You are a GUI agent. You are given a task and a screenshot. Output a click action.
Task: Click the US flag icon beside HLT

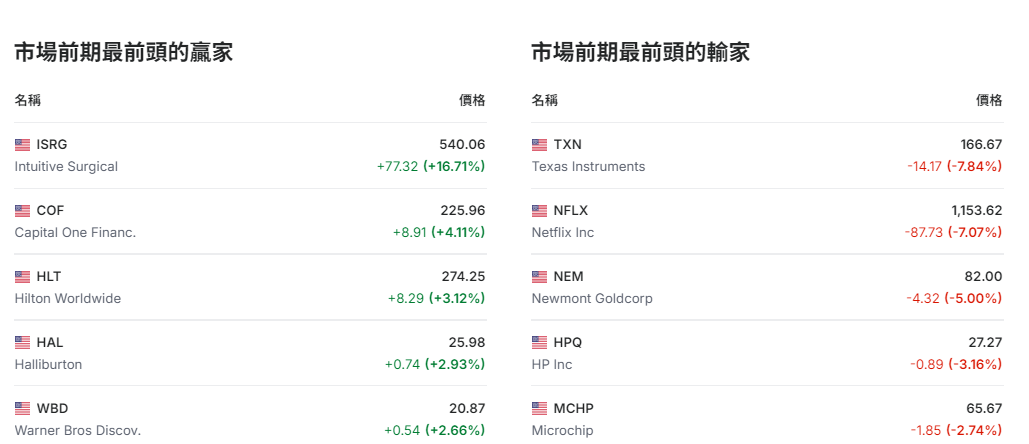[x=22, y=277]
